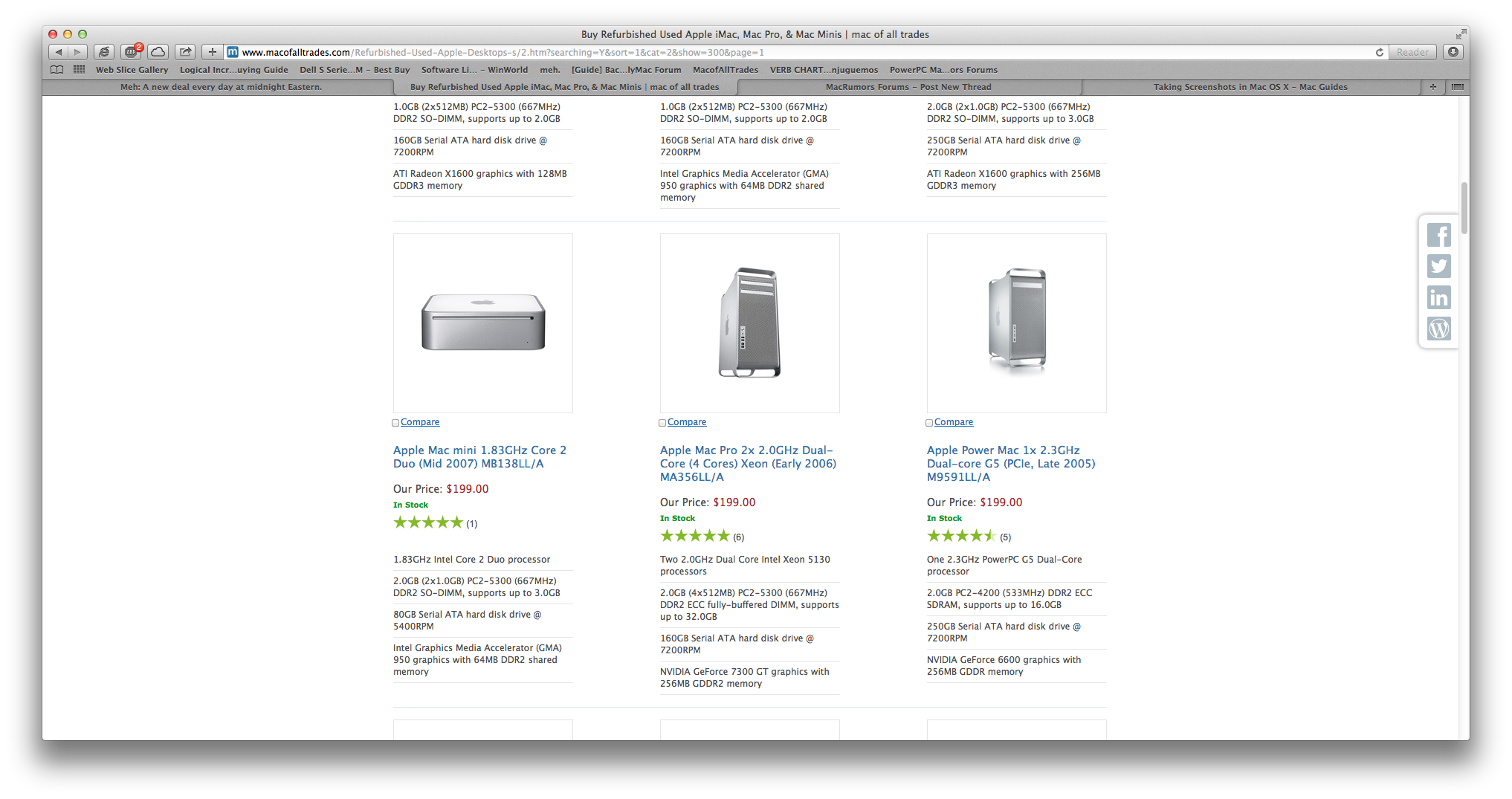Open the Reading List book icon

(57, 70)
